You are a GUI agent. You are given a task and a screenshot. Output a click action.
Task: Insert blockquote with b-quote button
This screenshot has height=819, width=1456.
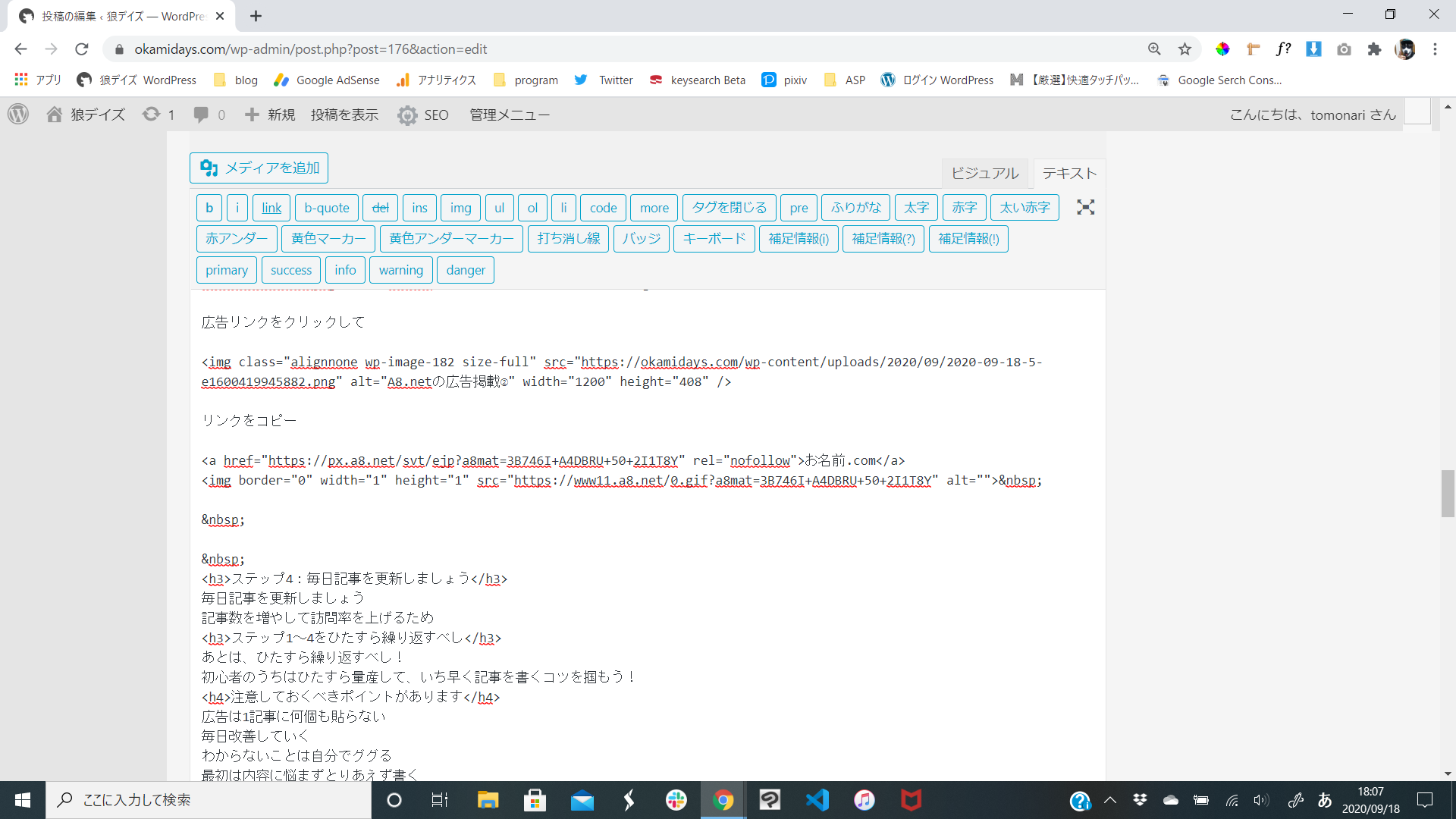(x=327, y=208)
